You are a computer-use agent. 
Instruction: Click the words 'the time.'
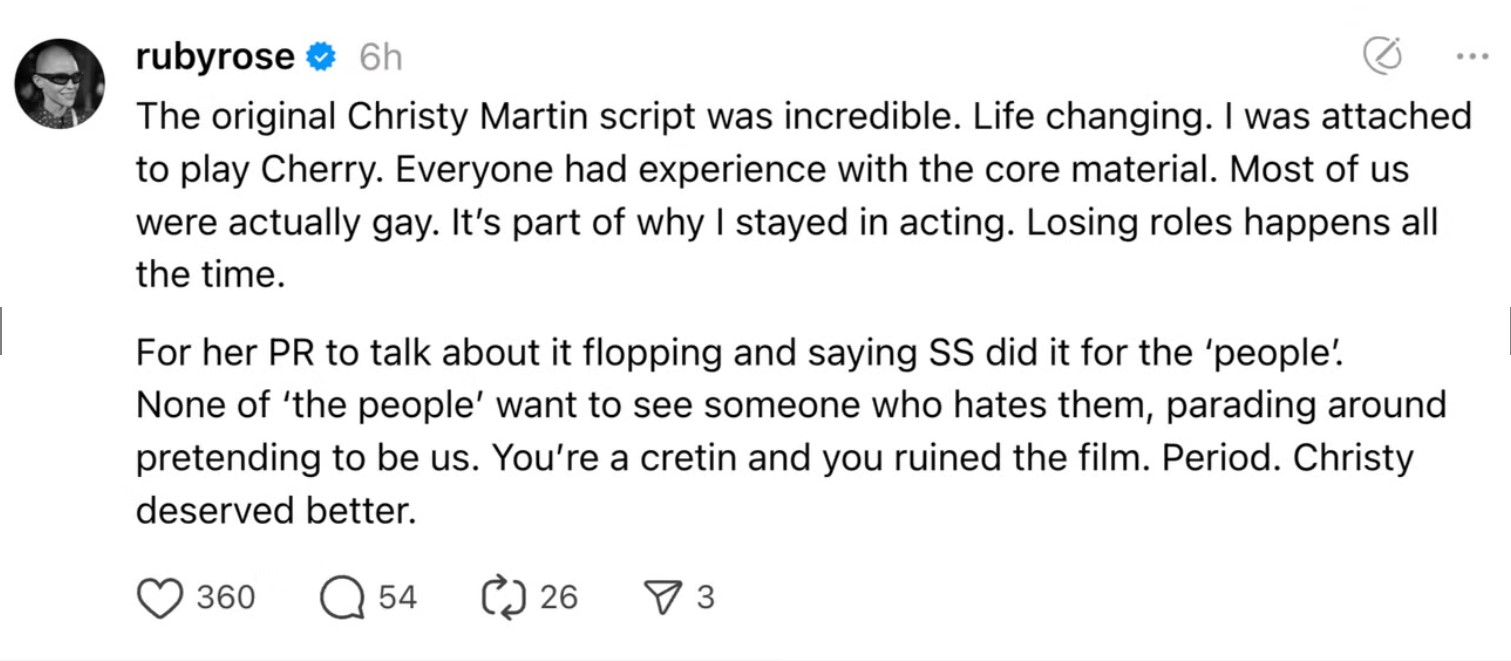[x=211, y=273]
